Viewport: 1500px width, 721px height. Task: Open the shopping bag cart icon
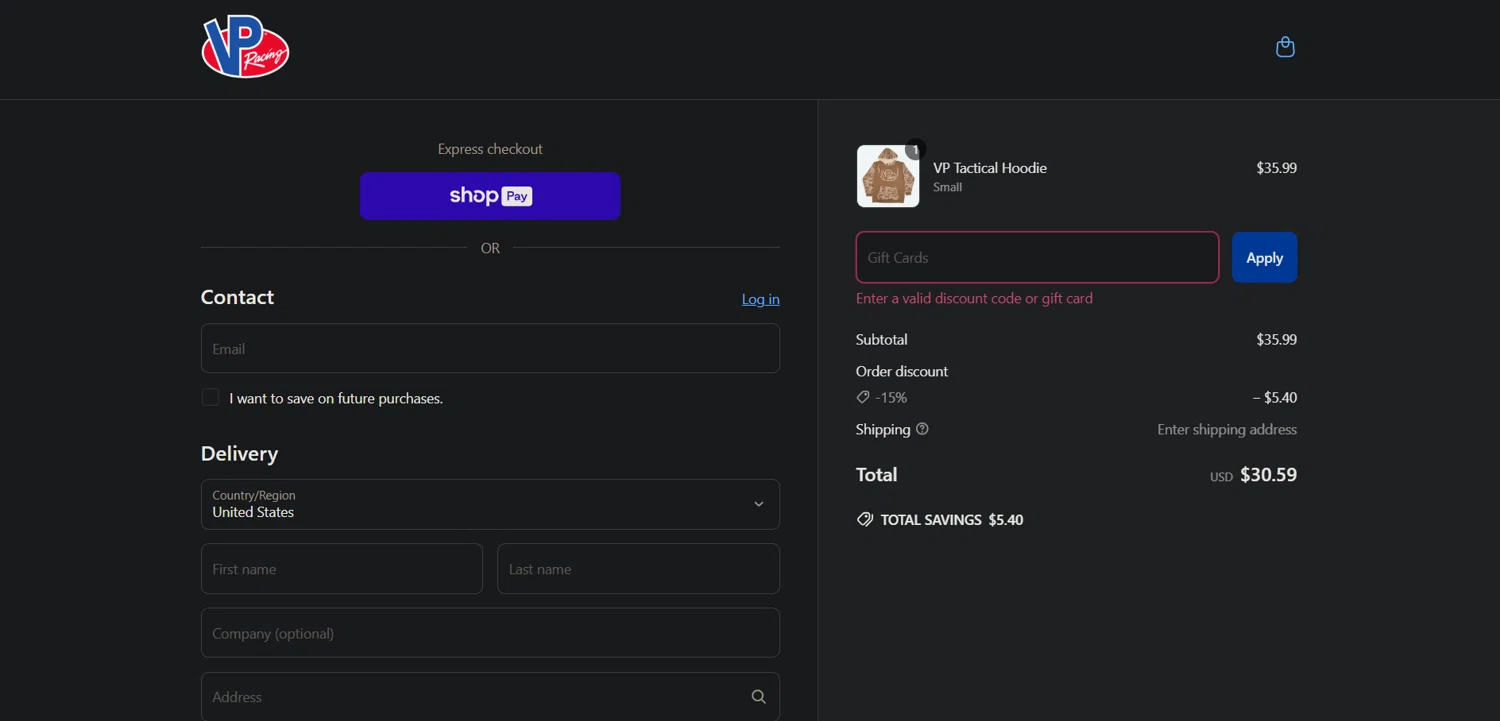[x=1285, y=47]
